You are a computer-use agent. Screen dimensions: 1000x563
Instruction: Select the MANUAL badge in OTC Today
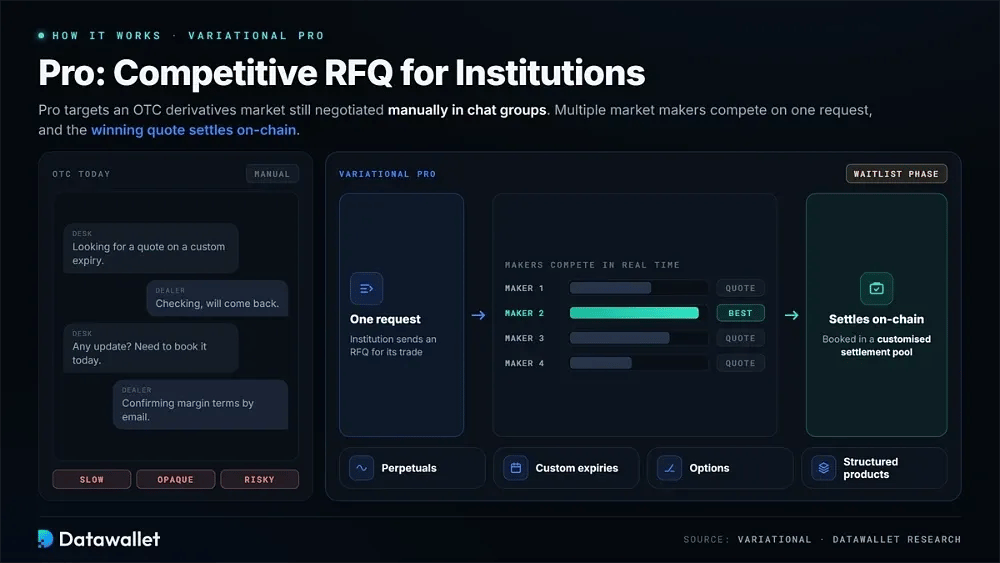(272, 174)
